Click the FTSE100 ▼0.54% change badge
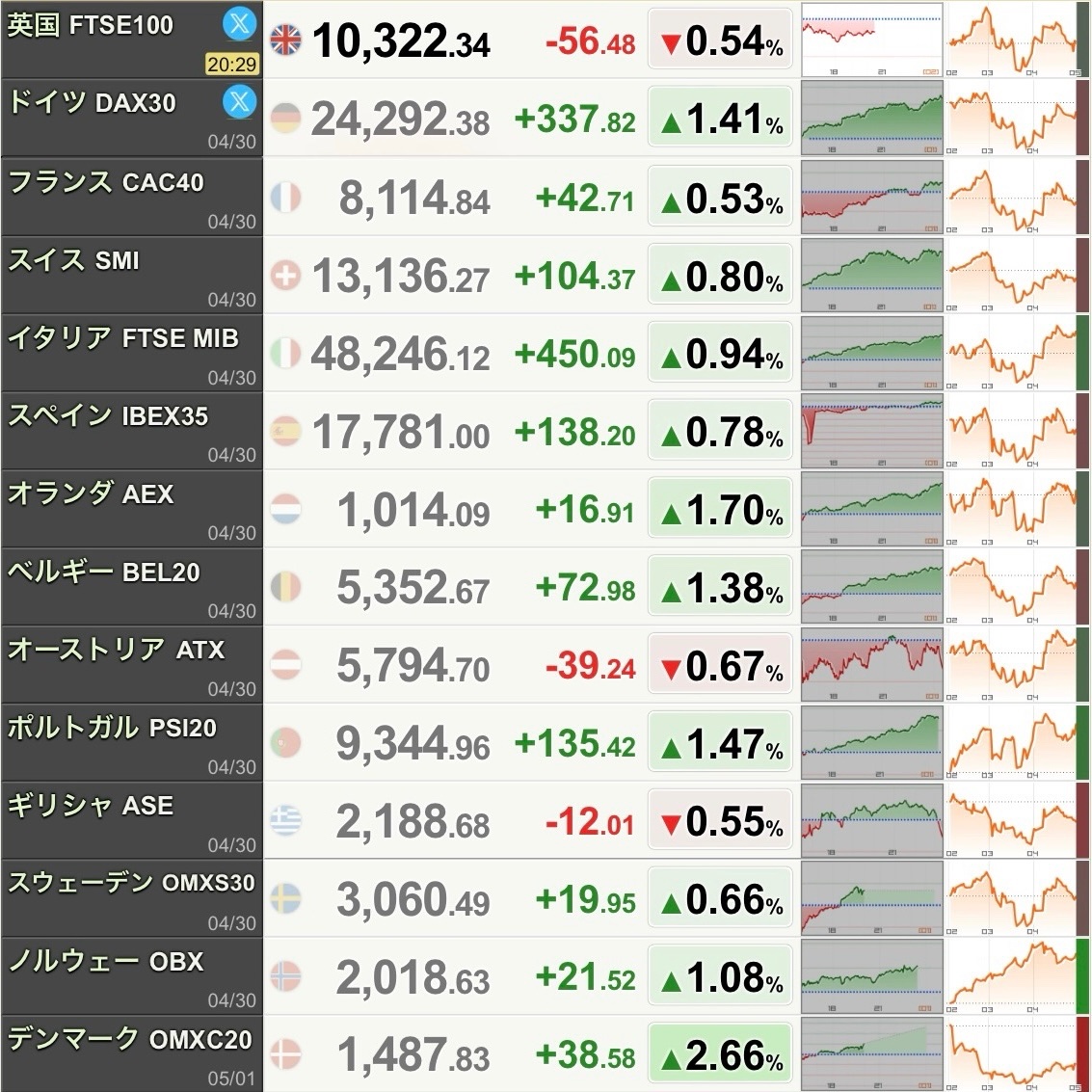 [x=720, y=39]
